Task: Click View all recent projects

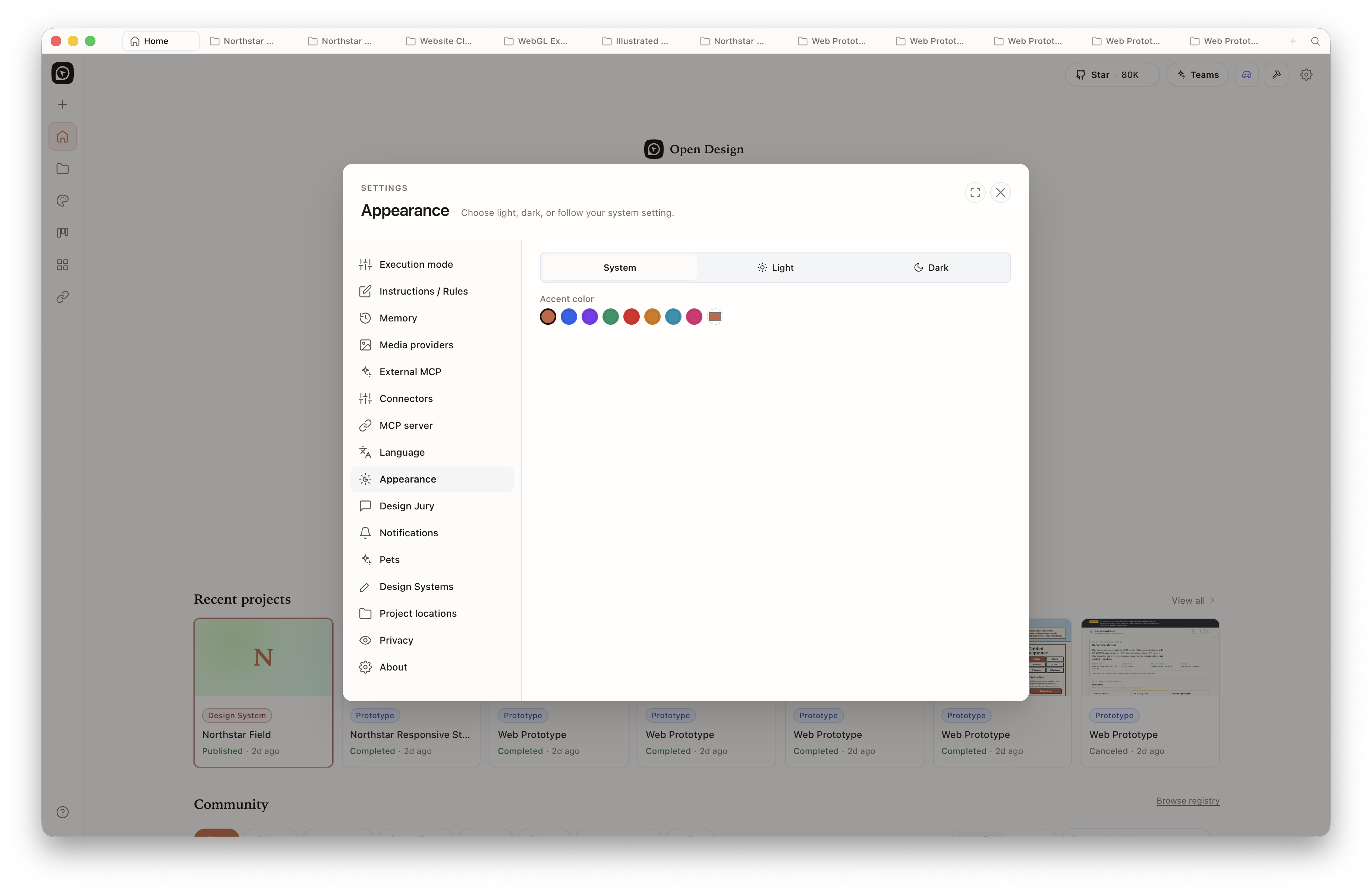Action: [1193, 600]
